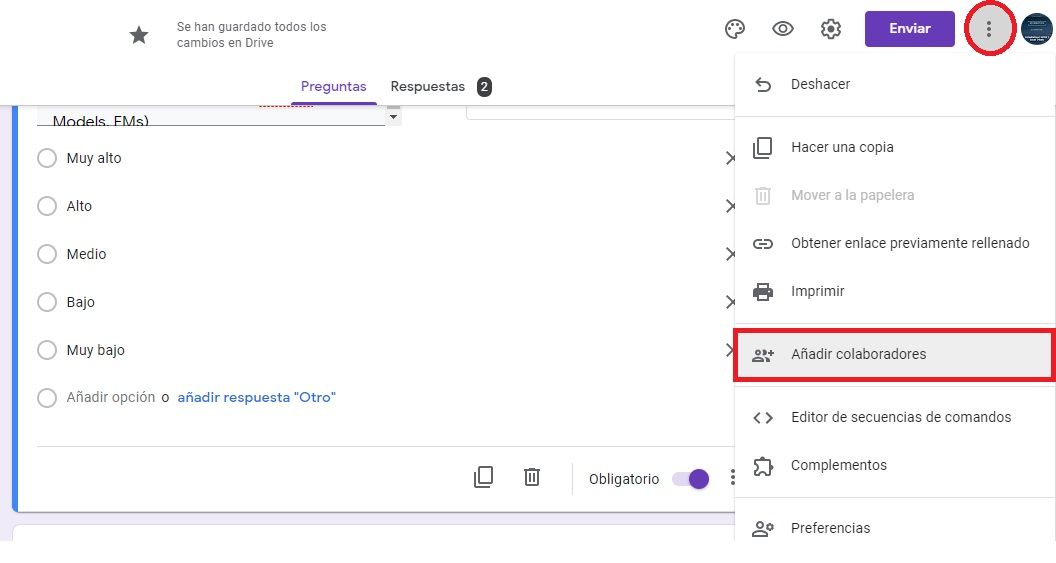Click the Respuestas count badge 2

[x=484, y=86]
